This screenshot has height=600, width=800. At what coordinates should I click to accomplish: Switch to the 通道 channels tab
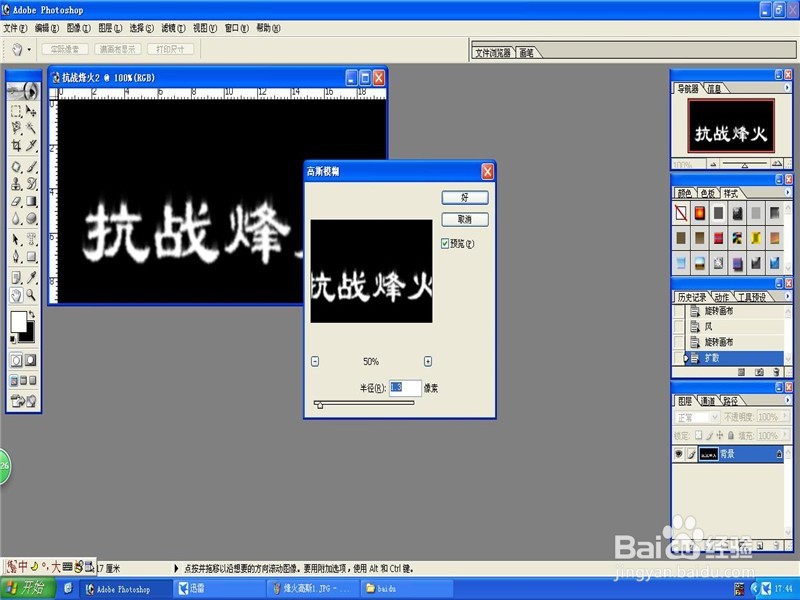pos(708,401)
